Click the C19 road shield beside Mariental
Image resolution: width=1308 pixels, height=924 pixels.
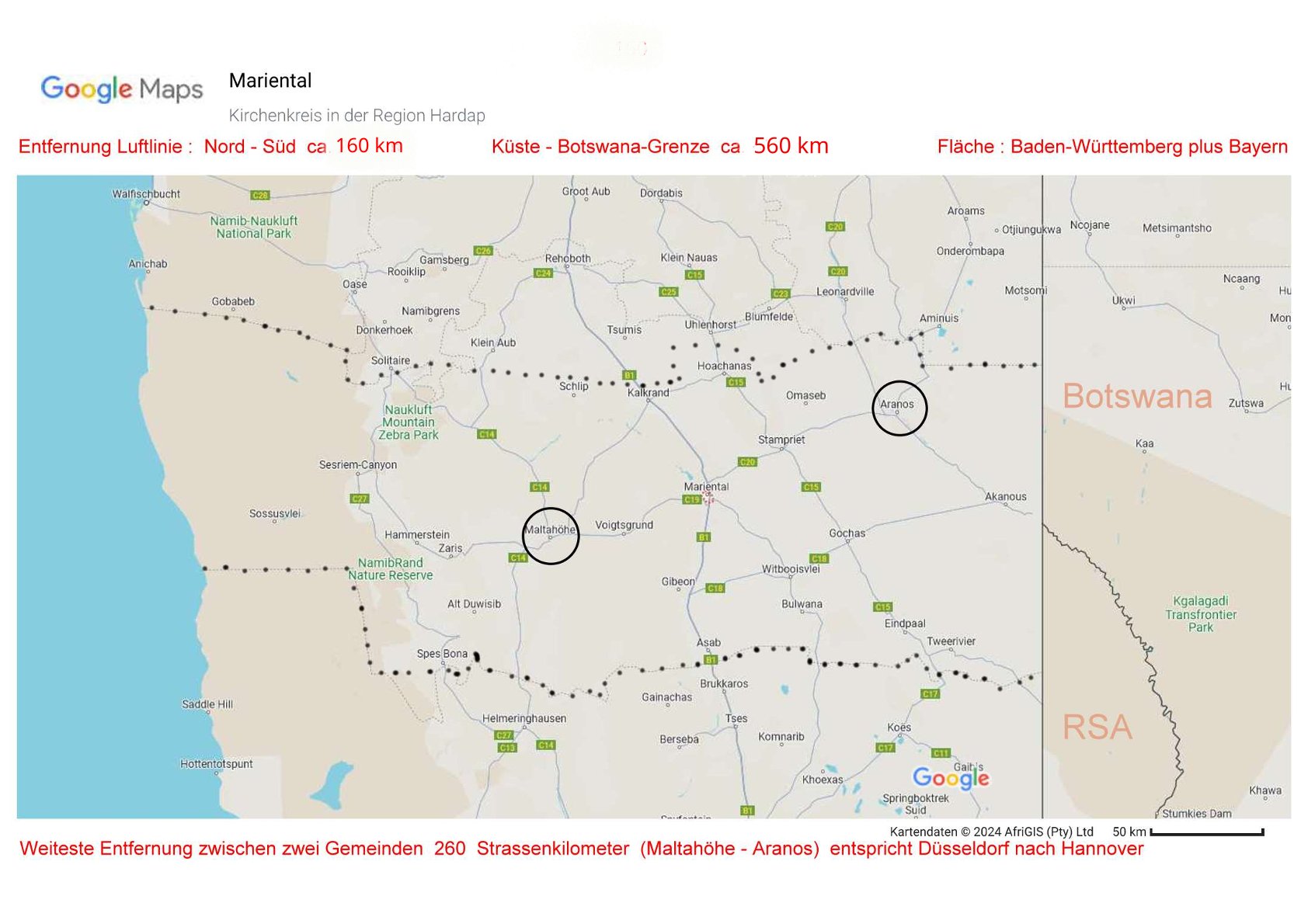click(691, 500)
